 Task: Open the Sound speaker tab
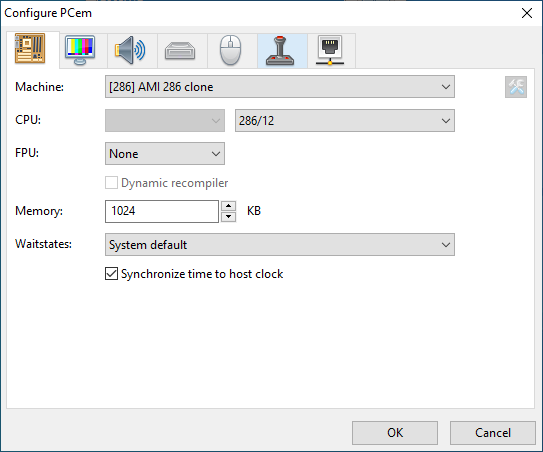click(x=130, y=51)
